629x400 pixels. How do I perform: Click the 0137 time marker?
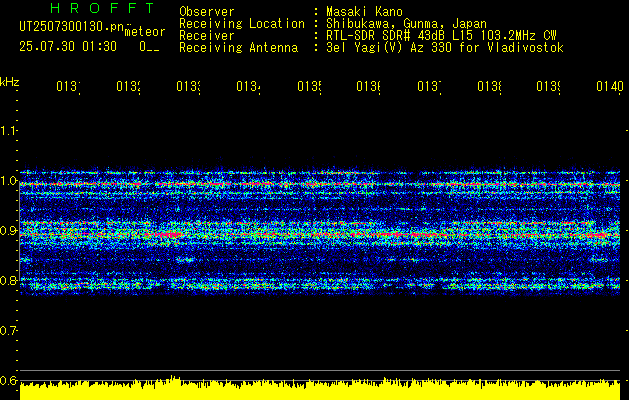(x=429, y=87)
